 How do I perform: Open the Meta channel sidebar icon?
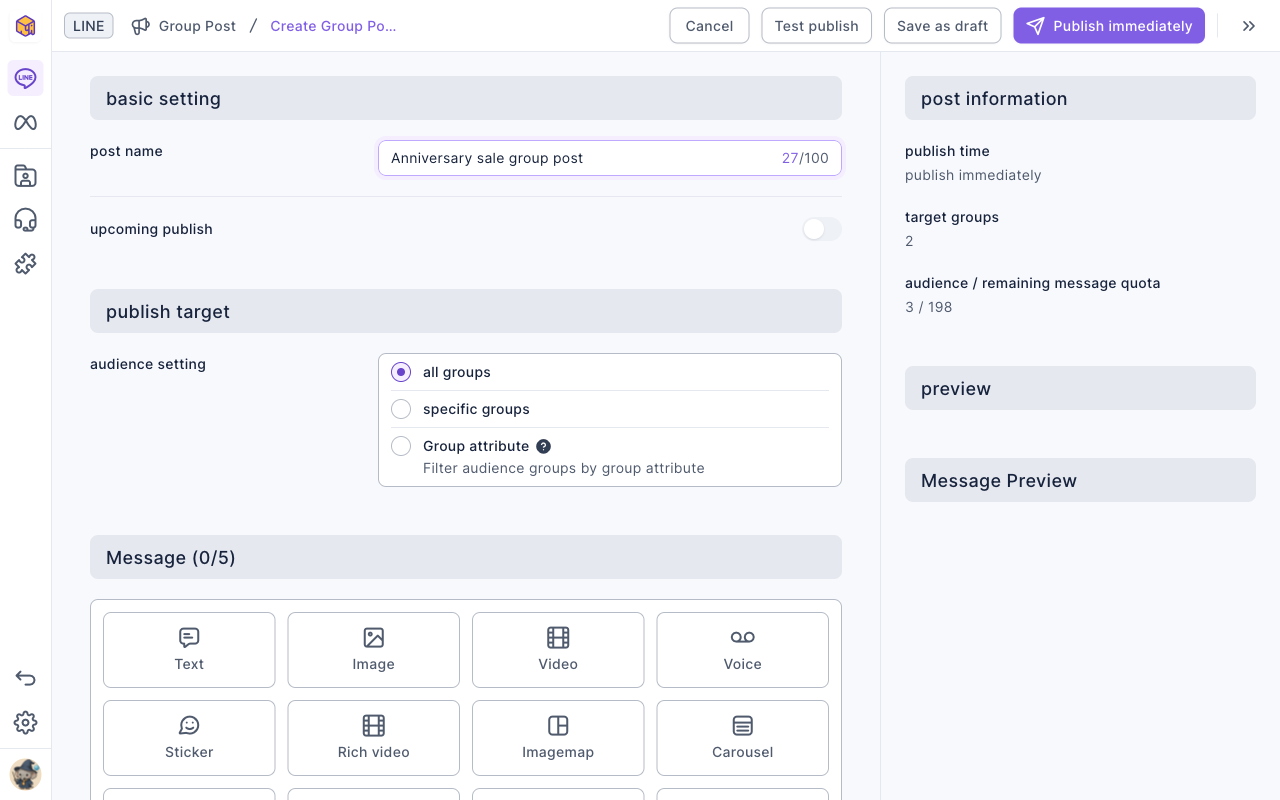pyautogui.click(x=26, y=123)
